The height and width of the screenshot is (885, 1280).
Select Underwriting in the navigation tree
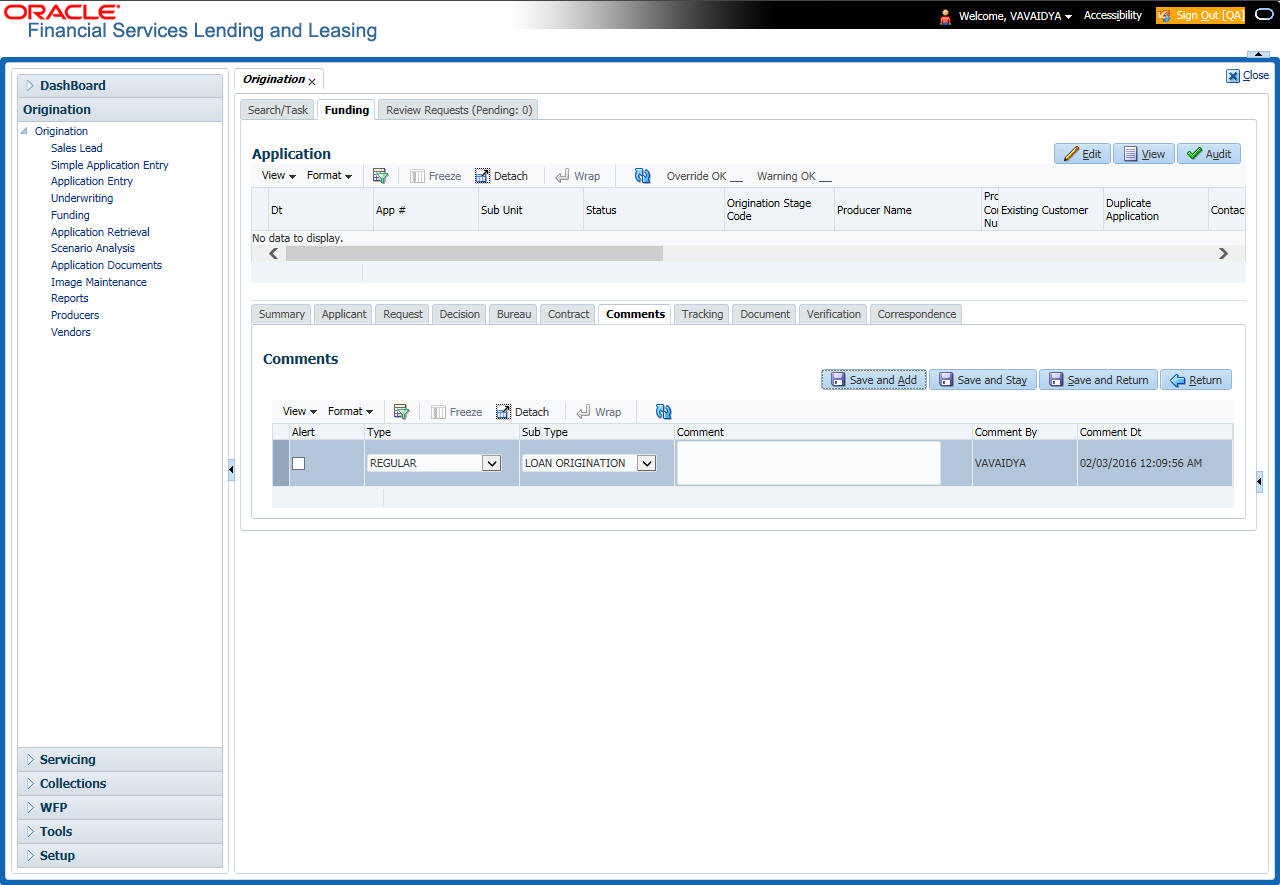(x=82, y=198)
